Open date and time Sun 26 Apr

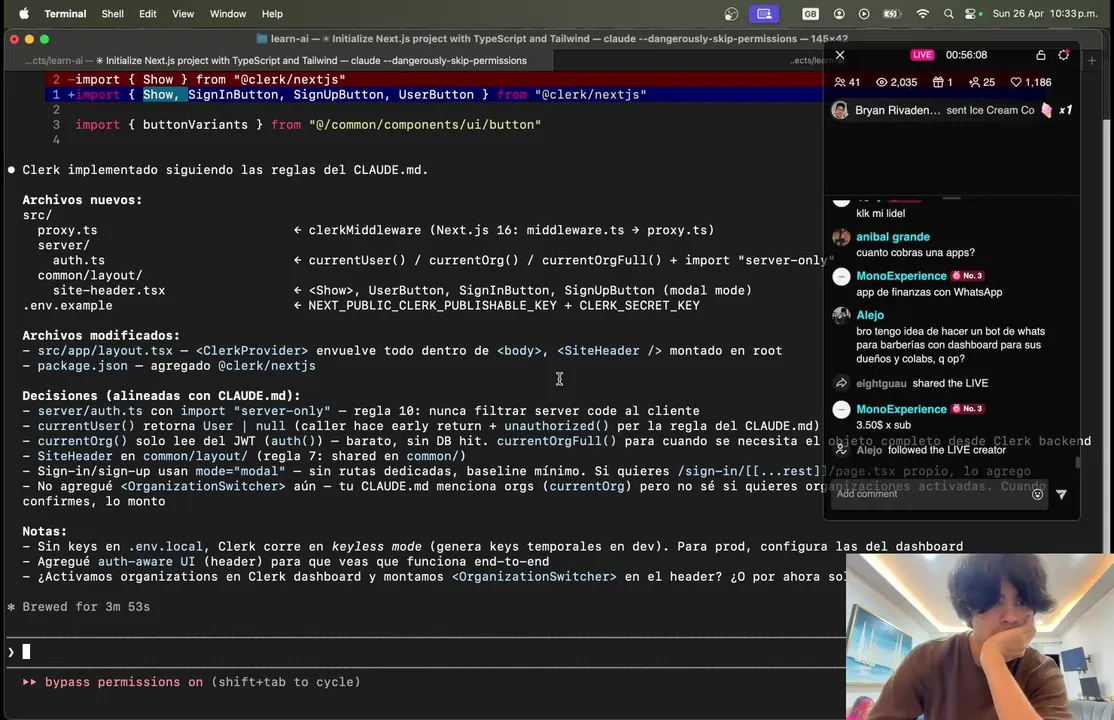pos(1044,14)
